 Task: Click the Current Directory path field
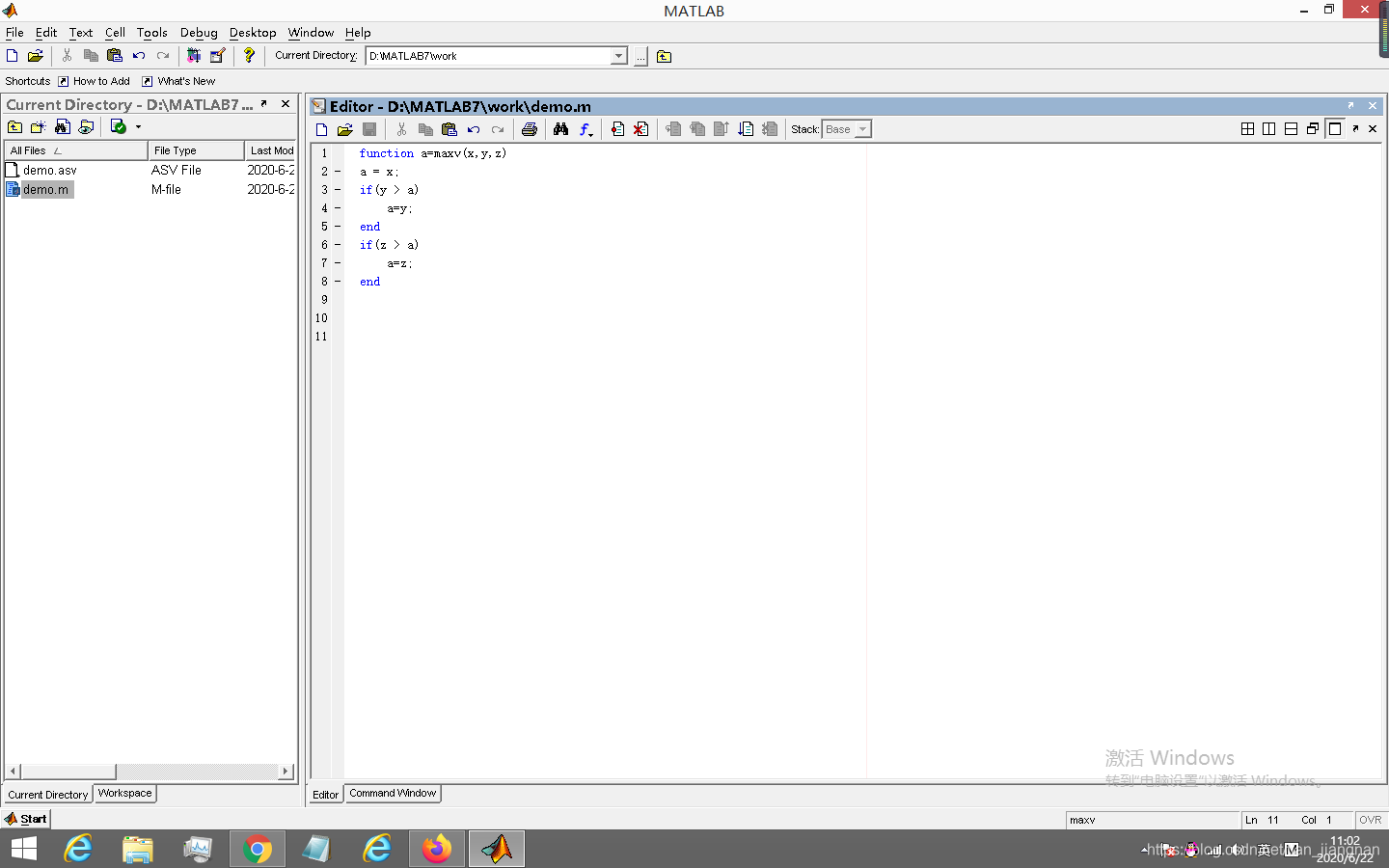(488, 56)
